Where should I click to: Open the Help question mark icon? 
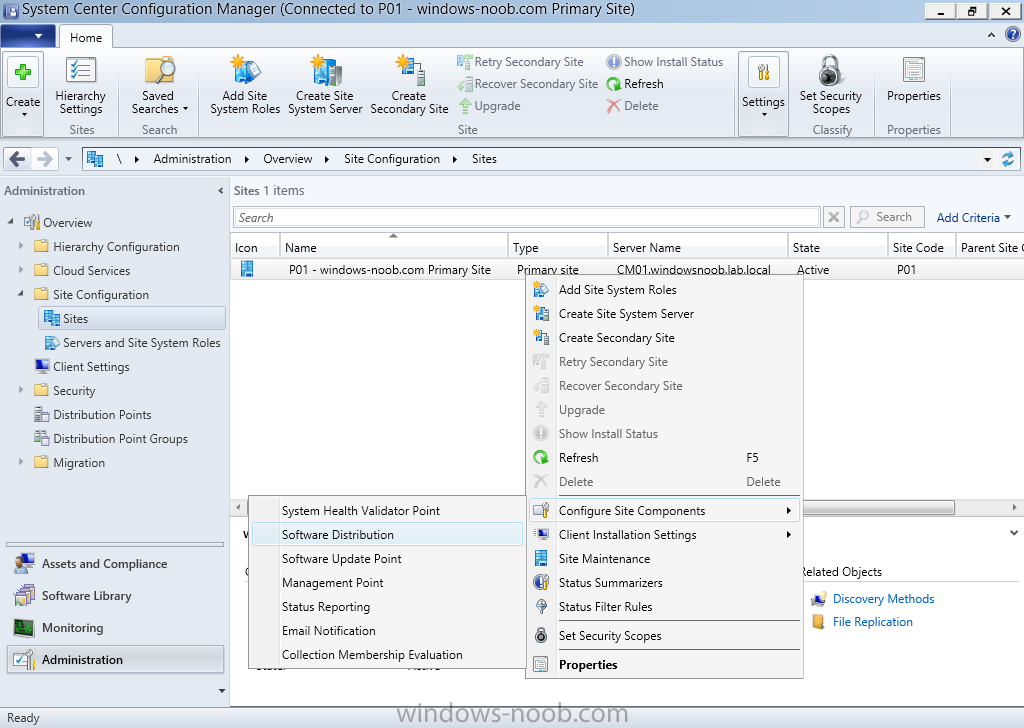(1012, 35)
